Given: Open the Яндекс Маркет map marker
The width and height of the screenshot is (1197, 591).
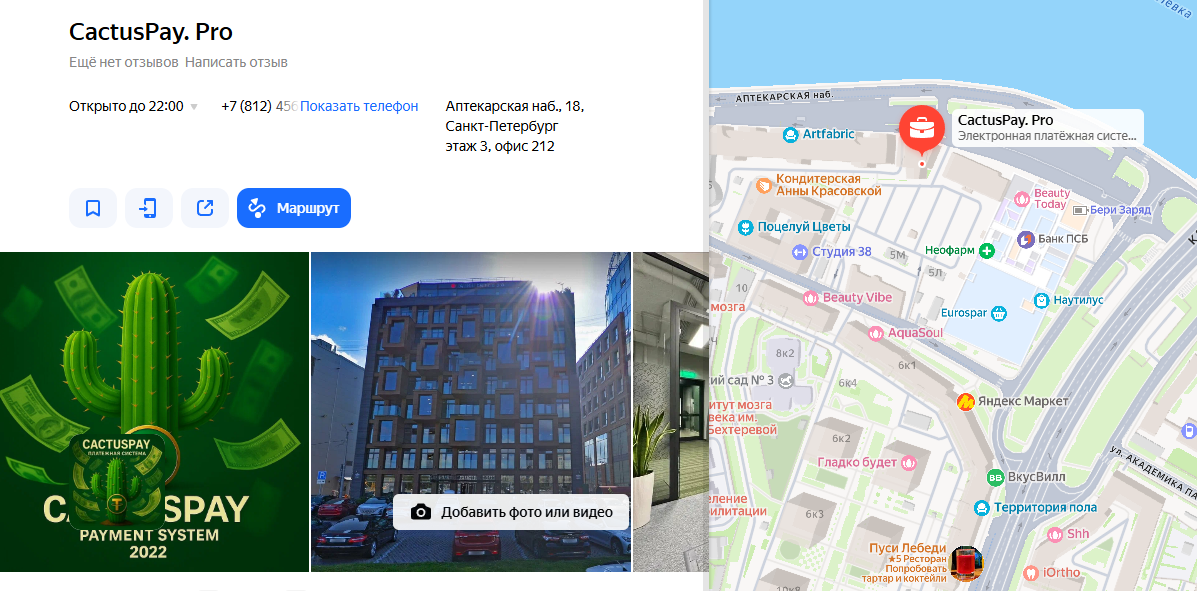Looking at the screenshot, I should (x=966, y=401).
